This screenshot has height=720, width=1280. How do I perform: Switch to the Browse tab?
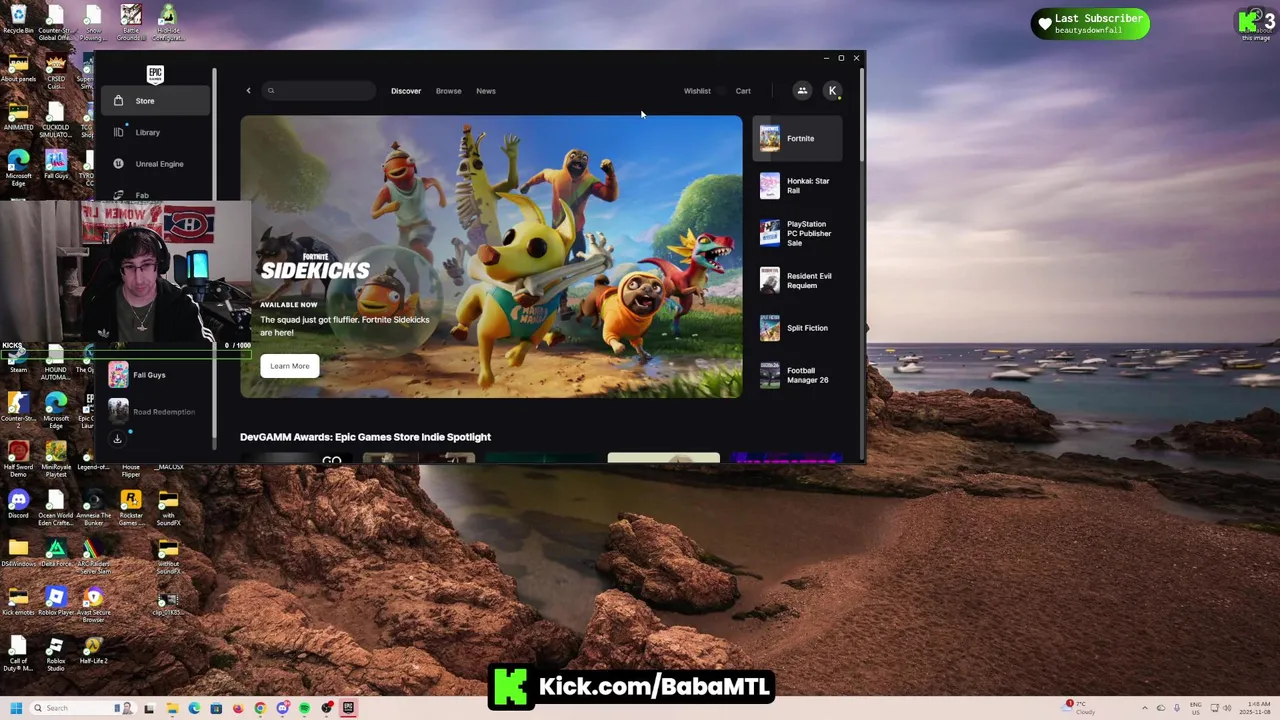[448, 91]
